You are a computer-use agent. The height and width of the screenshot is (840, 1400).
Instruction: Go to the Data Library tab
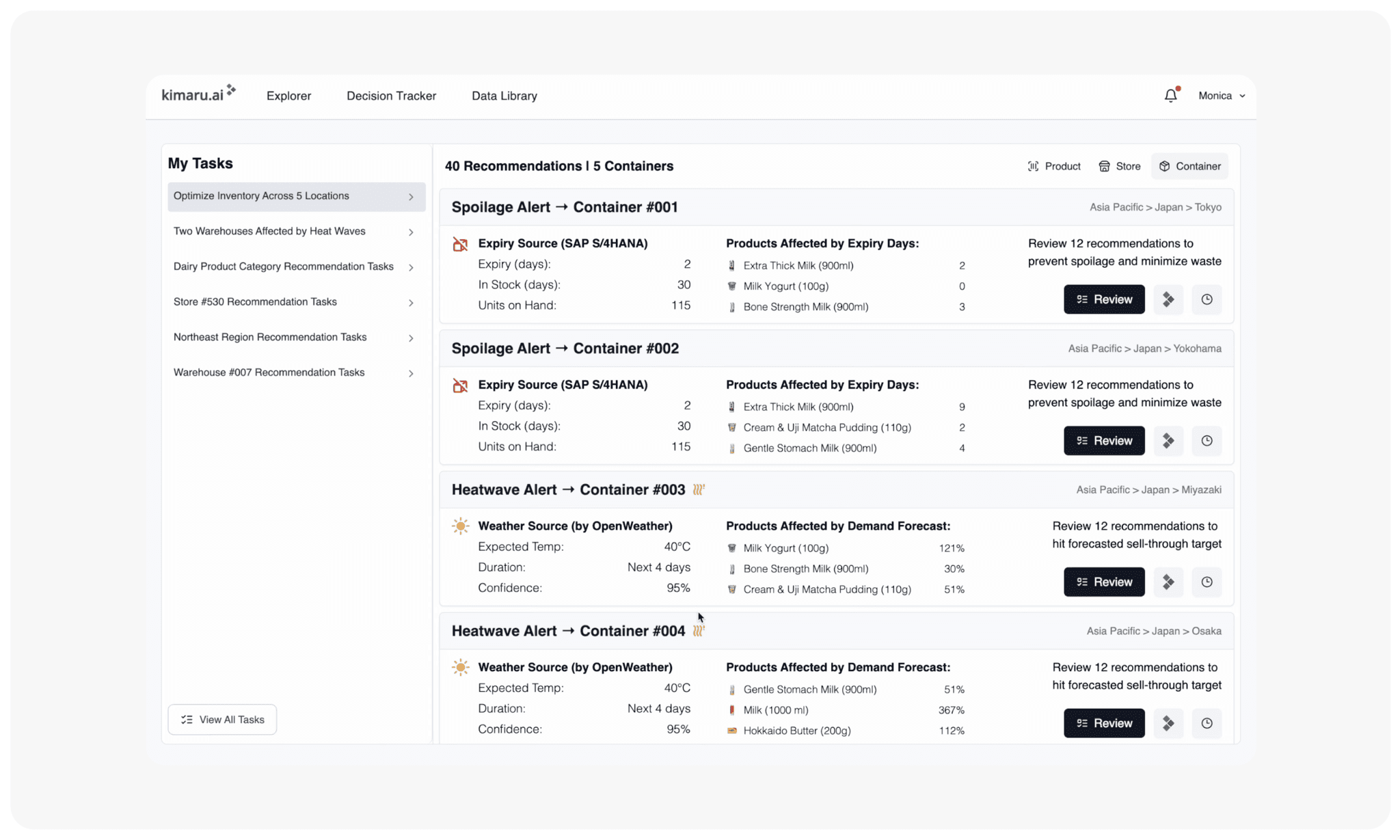coord(504,96)
